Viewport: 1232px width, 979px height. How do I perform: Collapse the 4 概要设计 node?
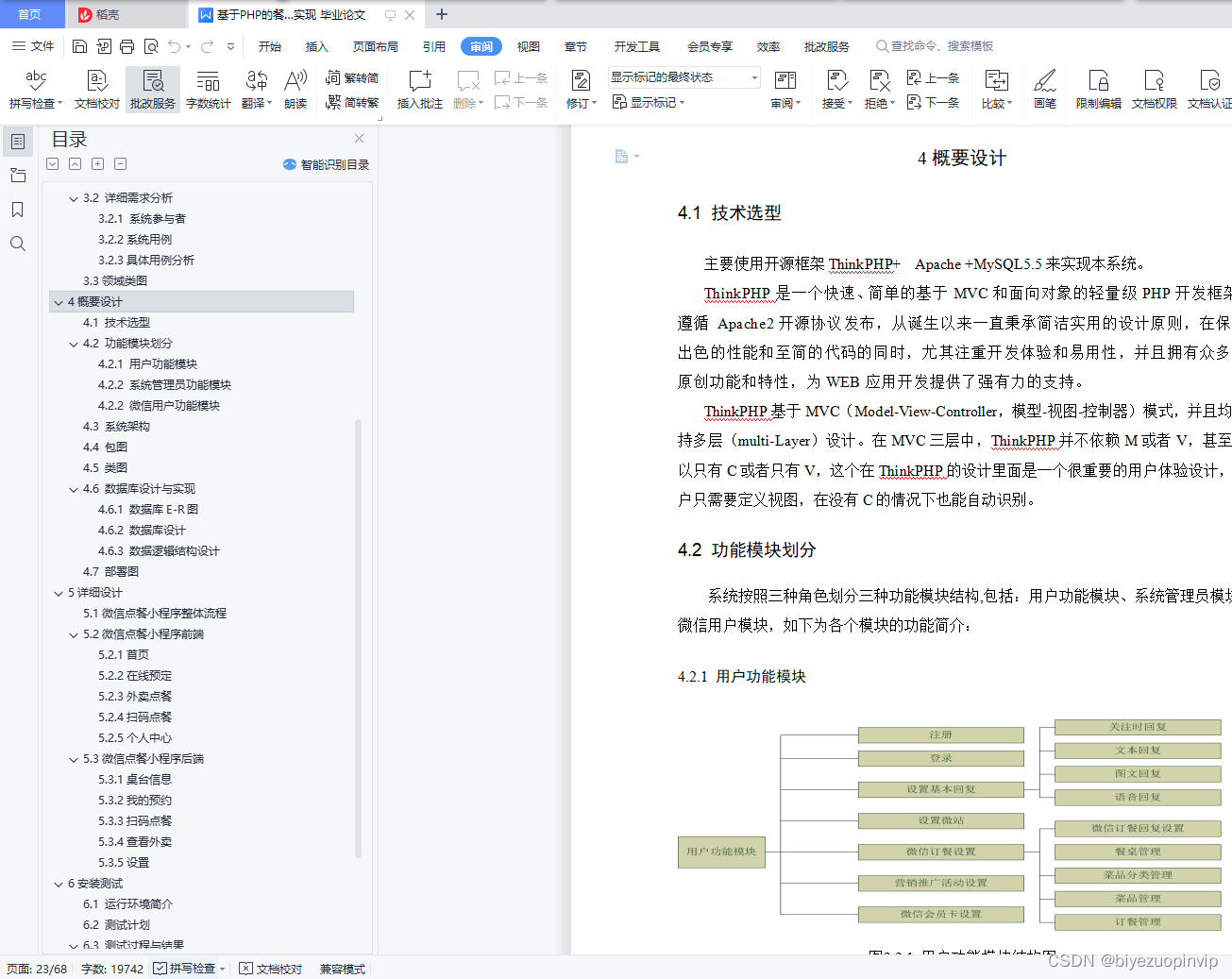[x=59, y=302]
